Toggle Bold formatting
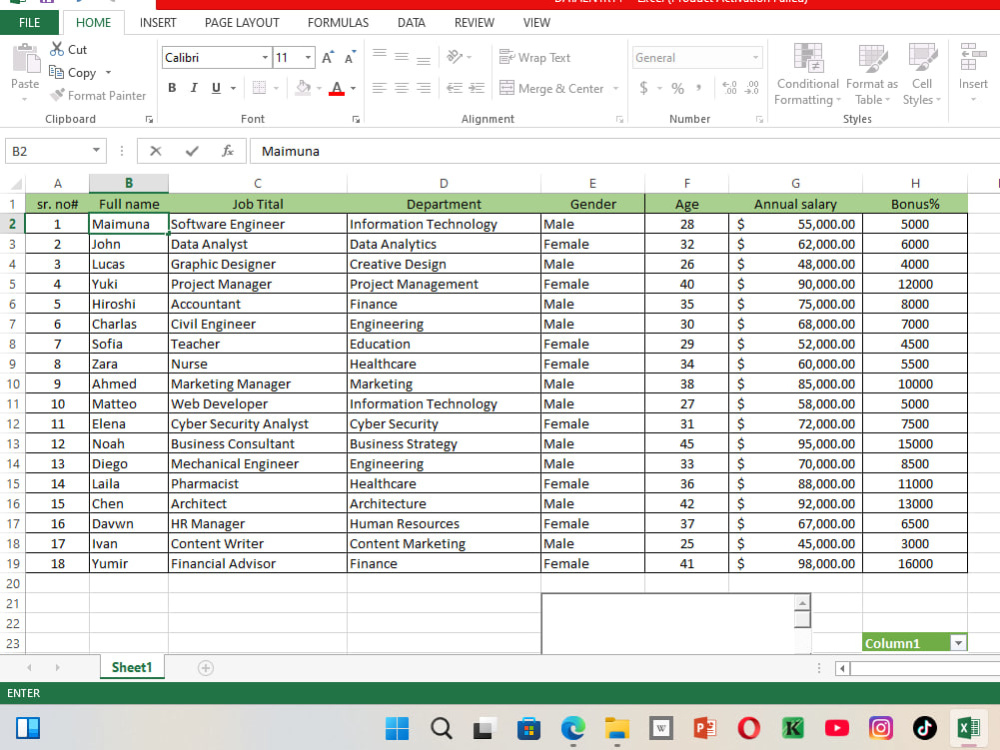This screenshot has height=750, width=1000. click(x=172, y=87)
